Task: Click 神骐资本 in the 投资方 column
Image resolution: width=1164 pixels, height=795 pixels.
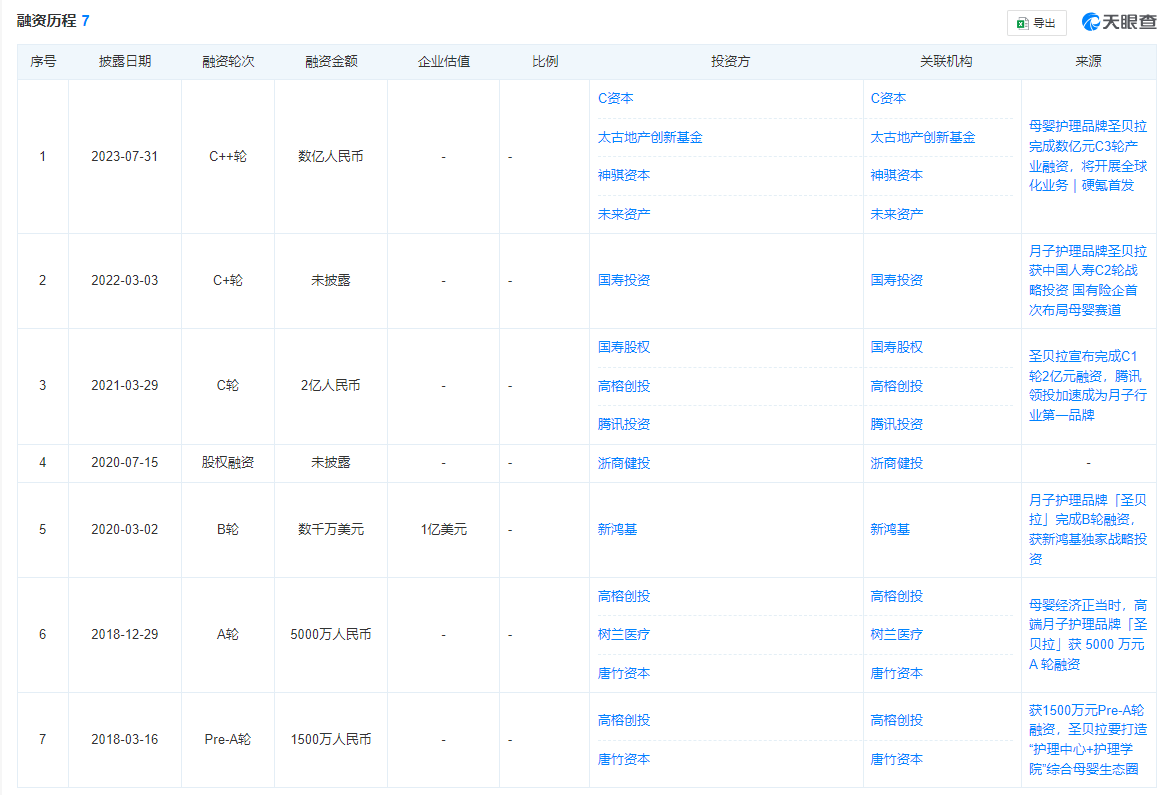Action: tap(623, 175)
